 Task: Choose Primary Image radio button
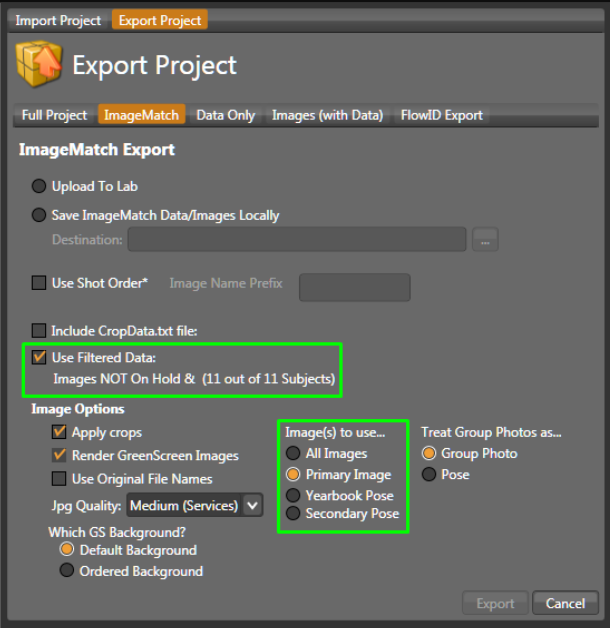(x=293, y=475)
